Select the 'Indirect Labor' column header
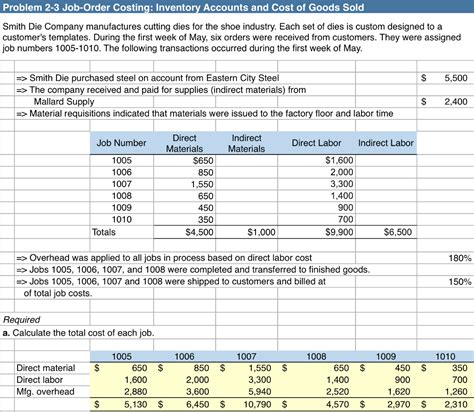Image resolution: width=474 pixels, height=412 pixels. [x=386, y=143]
